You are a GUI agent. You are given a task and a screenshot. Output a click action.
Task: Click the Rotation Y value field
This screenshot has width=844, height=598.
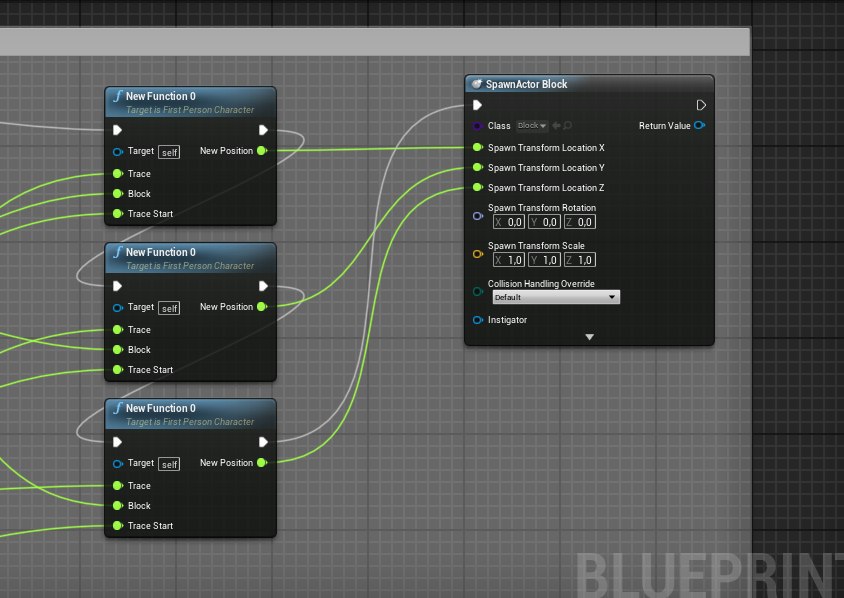click(544, 222)
